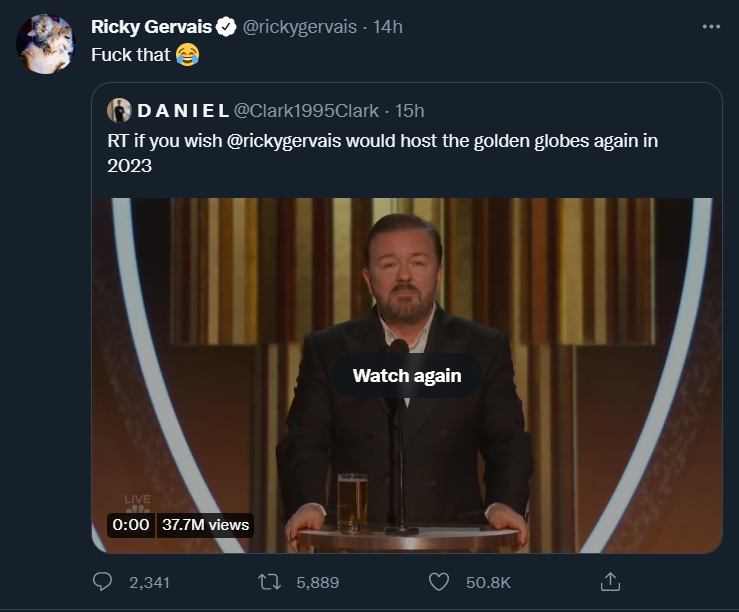Screen dimensions: 739x612
Task: Like the tweet with heart icon
Action: 439,581
